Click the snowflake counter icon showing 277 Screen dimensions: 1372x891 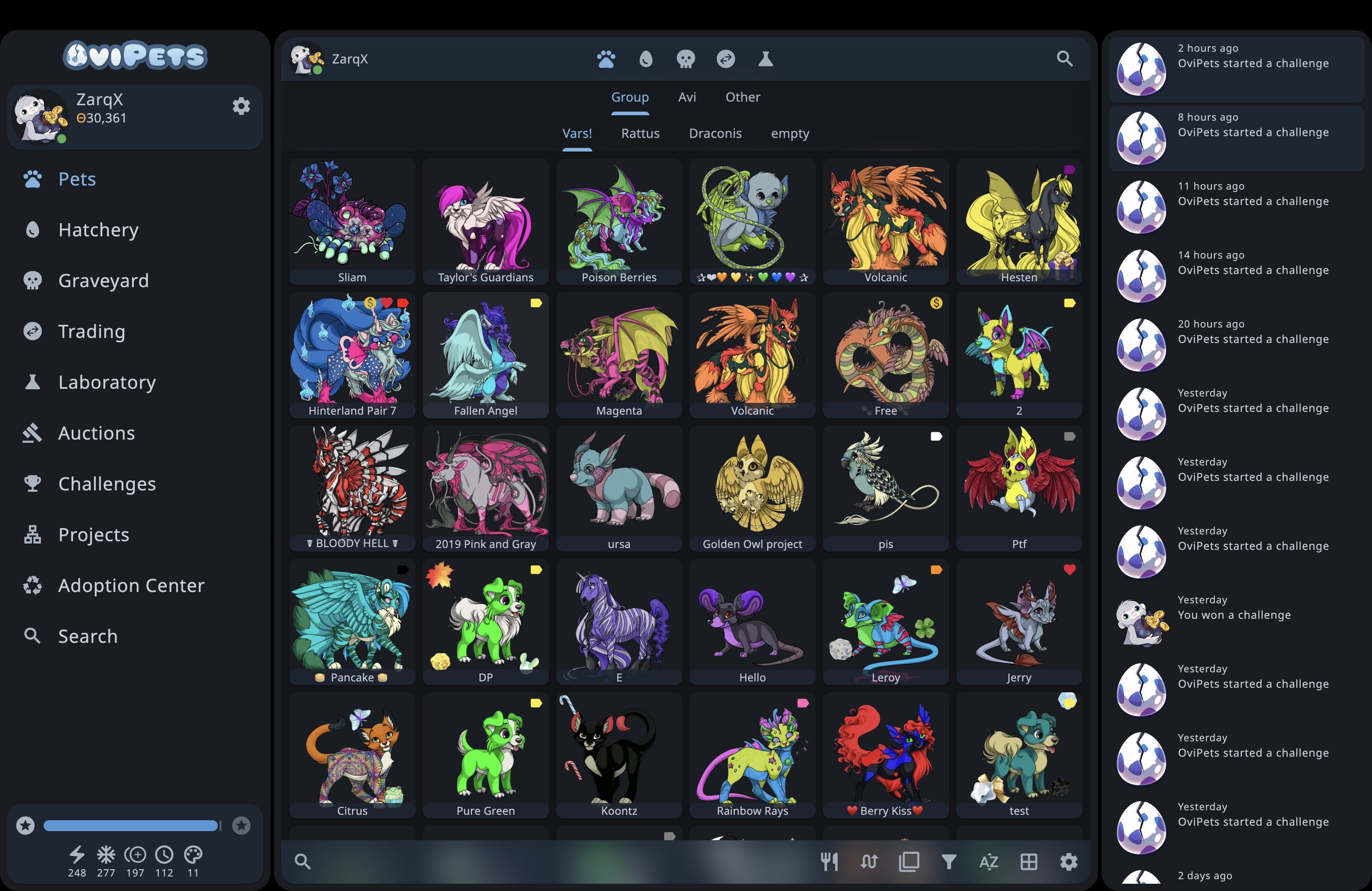pos(106,854)
